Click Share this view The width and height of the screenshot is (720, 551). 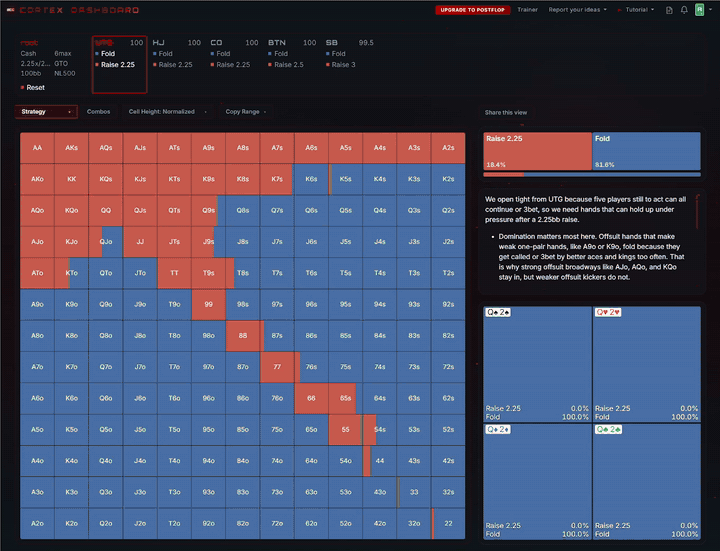coord(506,112)
